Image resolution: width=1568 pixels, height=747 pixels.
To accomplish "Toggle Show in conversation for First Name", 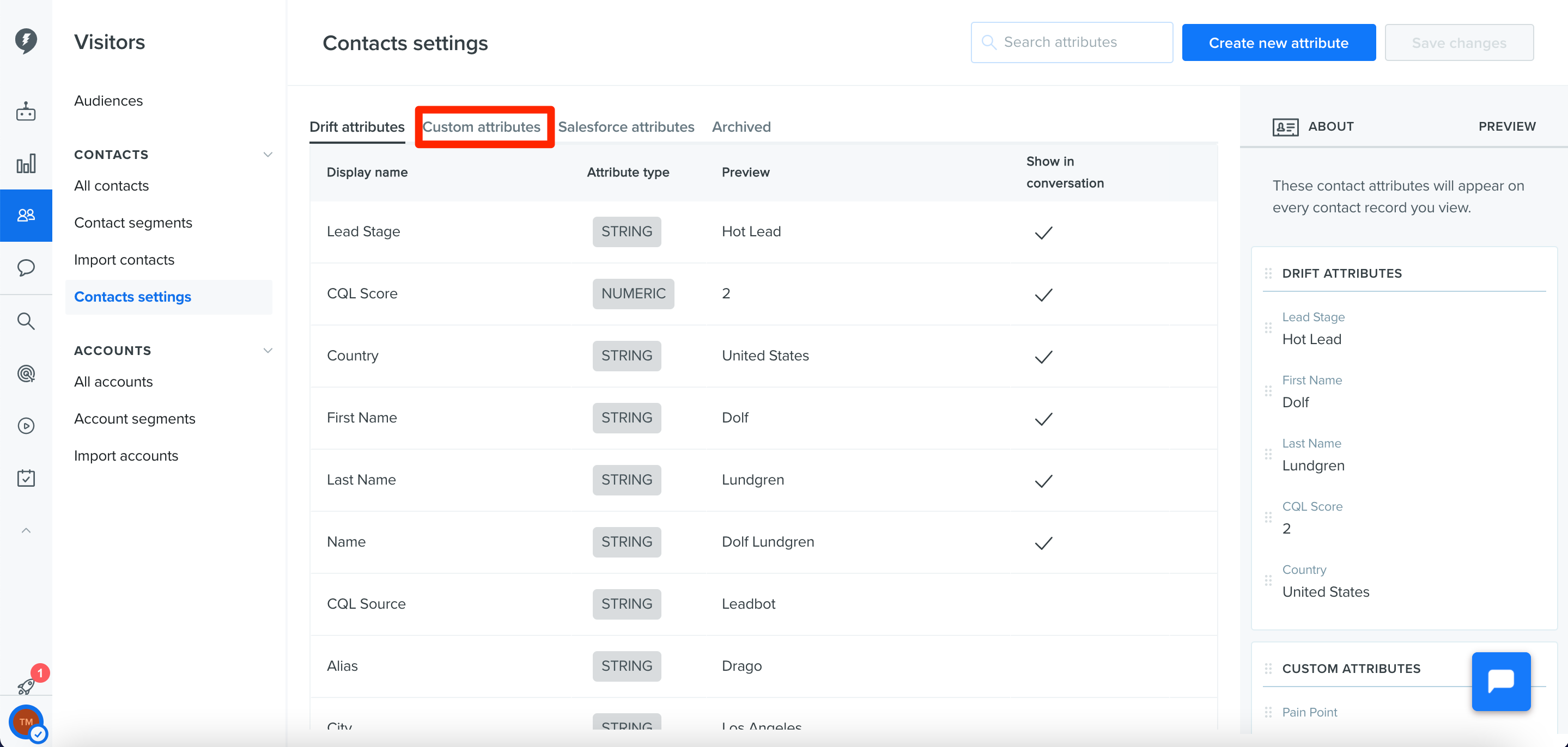I will pyautogui.click(x=1043, y=419).
